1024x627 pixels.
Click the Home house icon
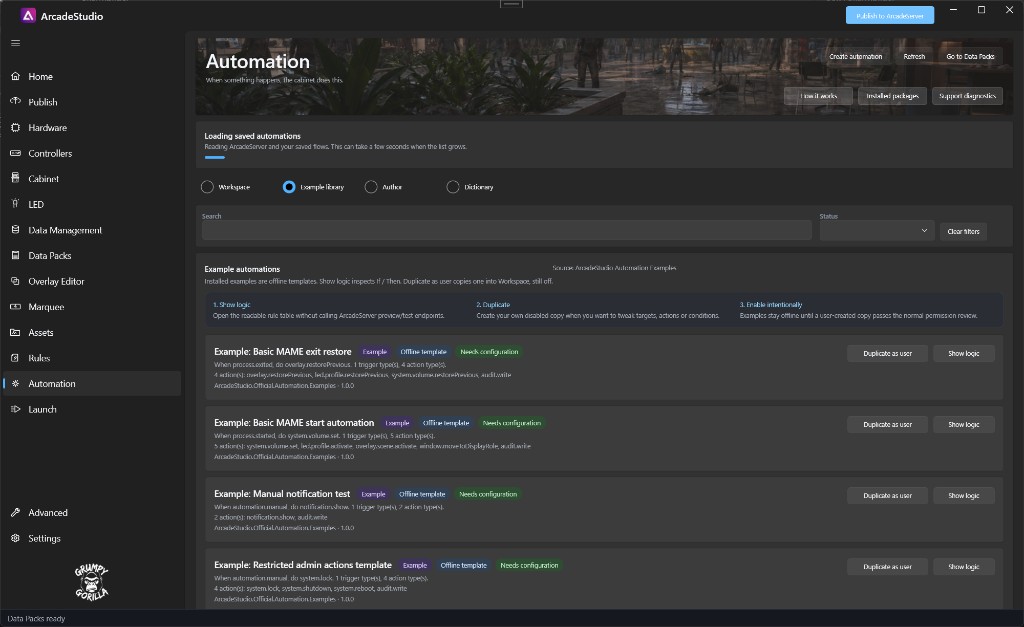coord(16,76)
